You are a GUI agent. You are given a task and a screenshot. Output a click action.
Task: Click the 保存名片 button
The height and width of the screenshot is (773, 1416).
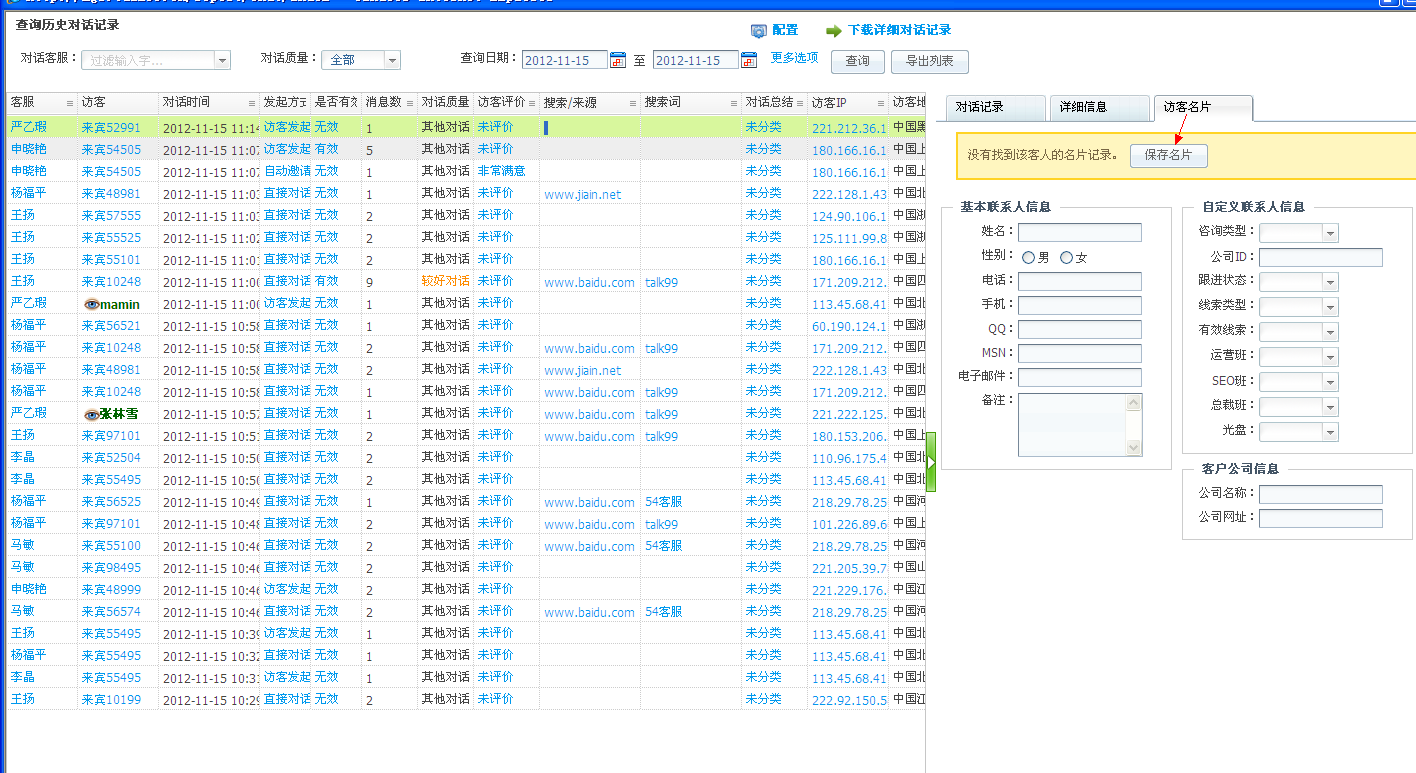click(1169, 156)
